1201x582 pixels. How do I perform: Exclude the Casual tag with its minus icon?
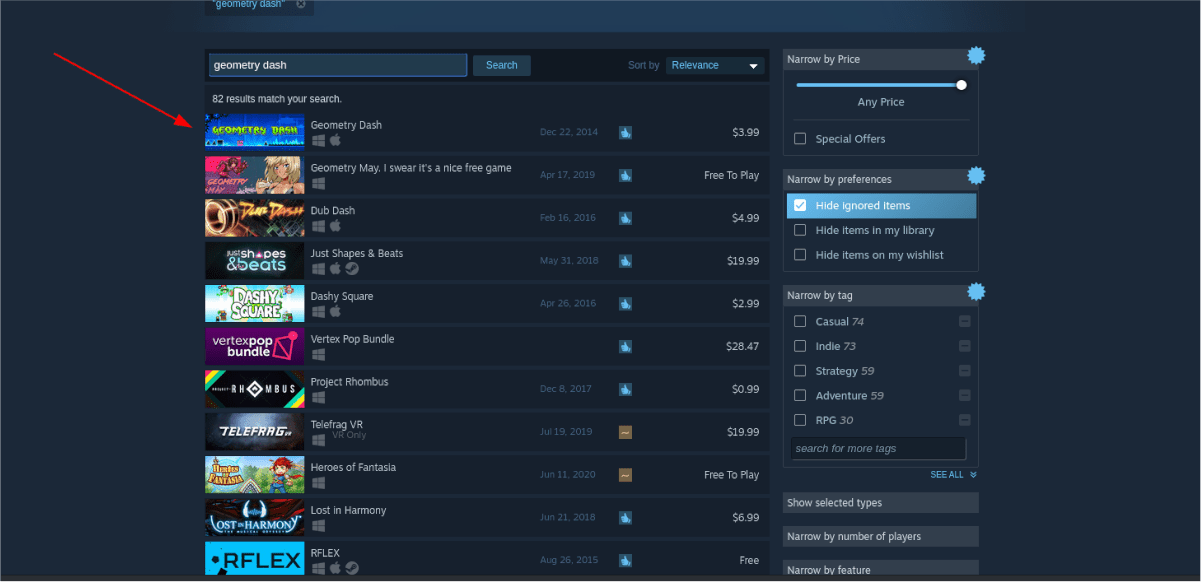click(964, 321)
